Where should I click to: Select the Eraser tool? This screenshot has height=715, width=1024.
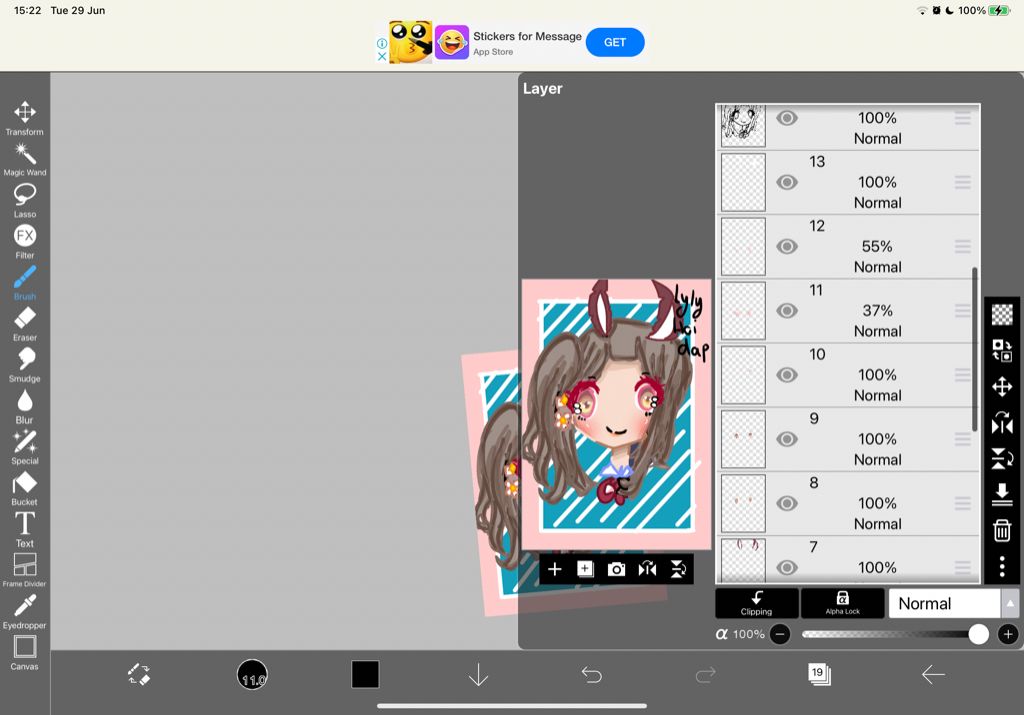25,324
